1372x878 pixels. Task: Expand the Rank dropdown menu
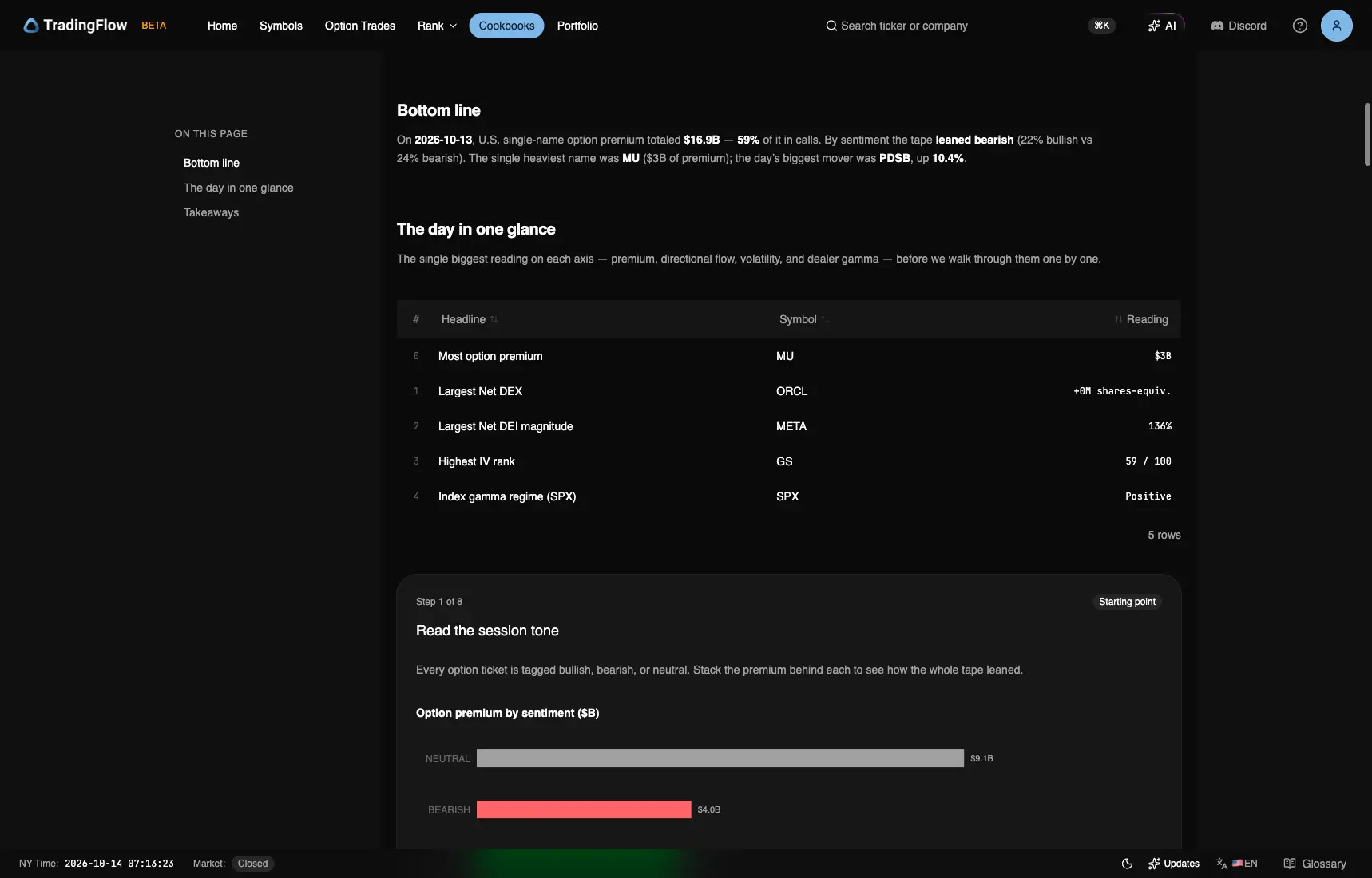(x=437, y=26)
